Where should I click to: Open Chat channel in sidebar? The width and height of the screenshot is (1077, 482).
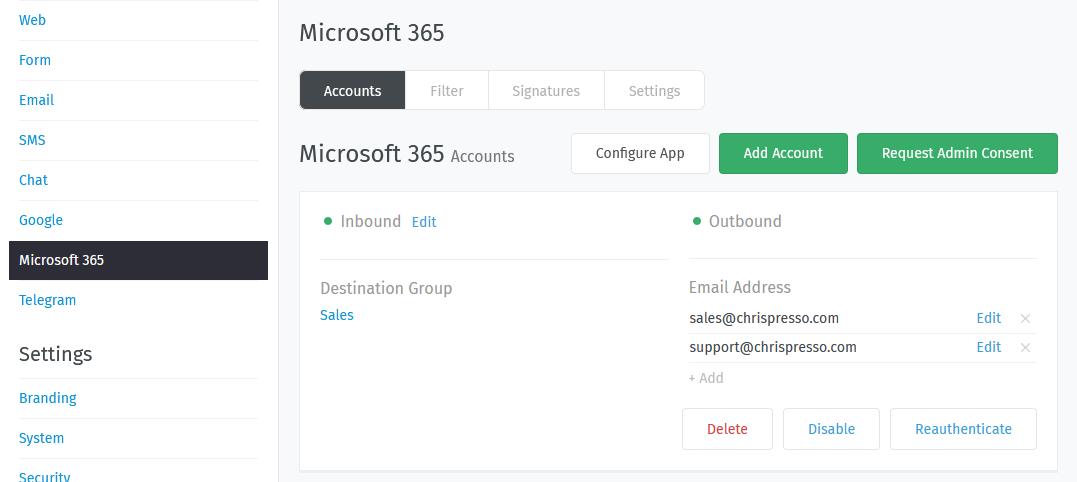[34, 180]
